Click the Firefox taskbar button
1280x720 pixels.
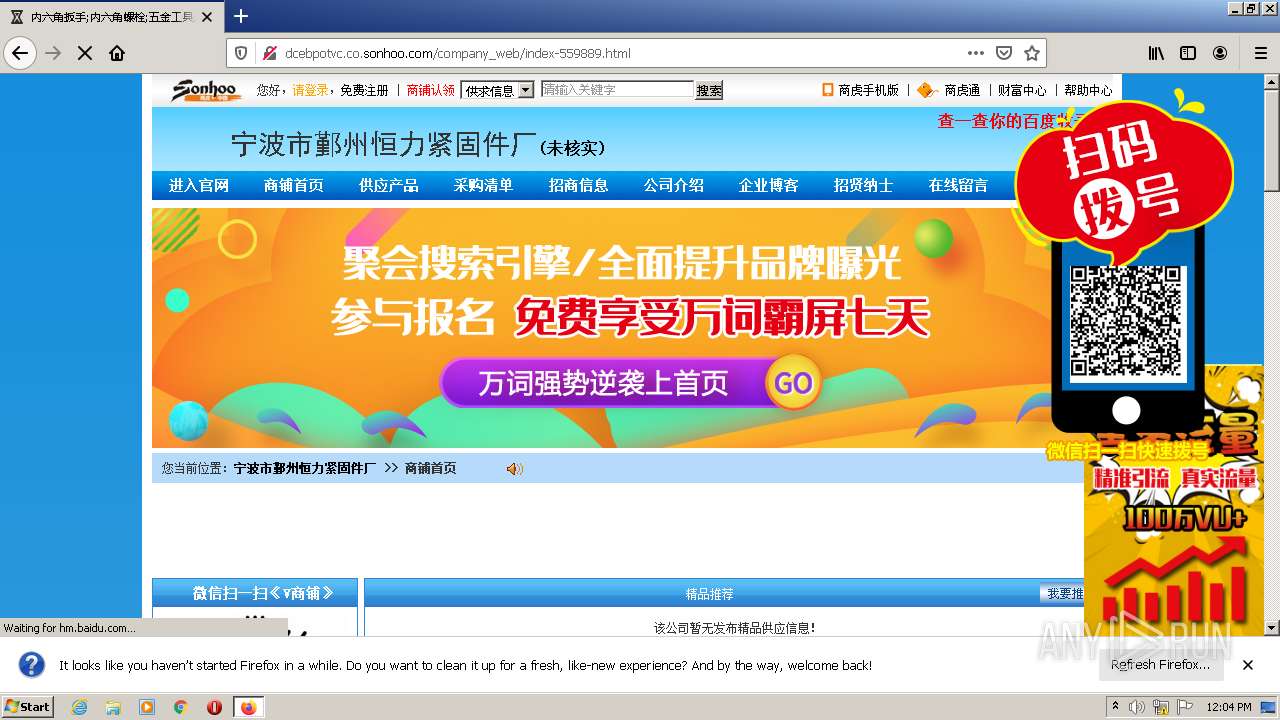click(248, 707)
